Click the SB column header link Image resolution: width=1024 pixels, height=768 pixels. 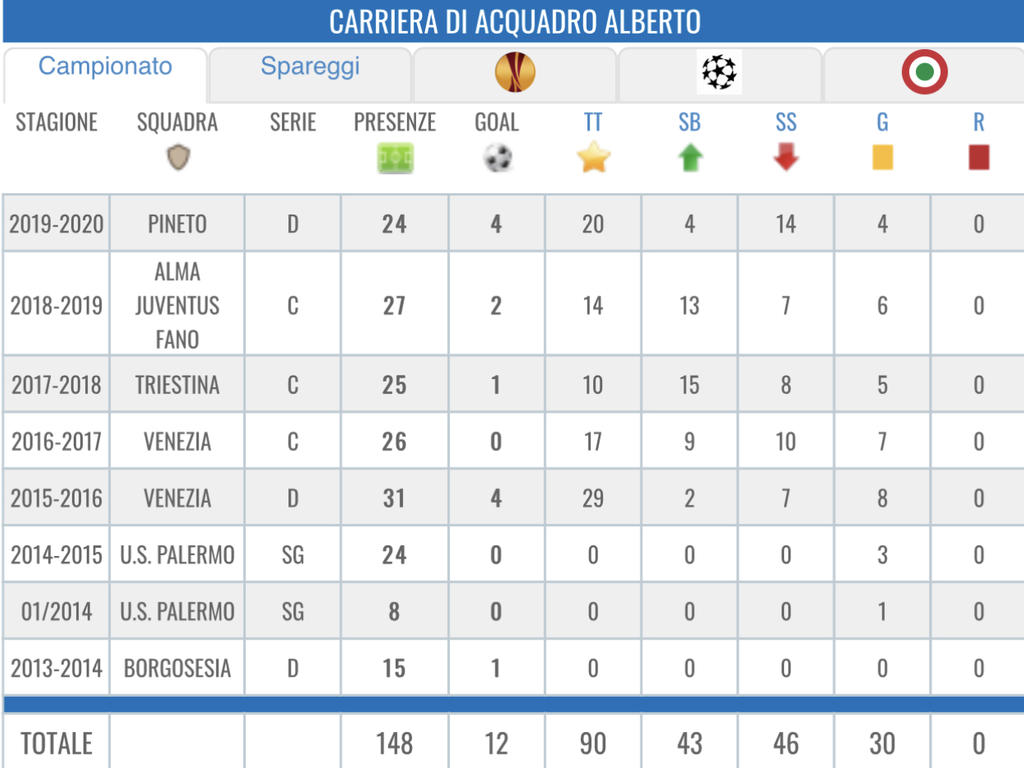click(690, 122)
